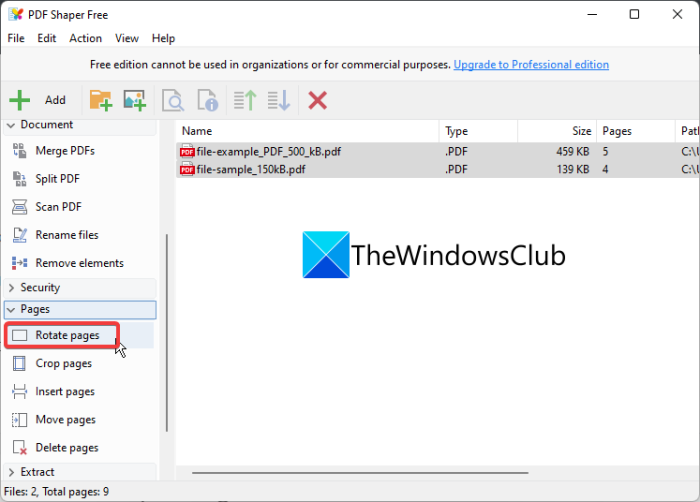Open the Edit menu
This screenshot has height=502, width=700.
pos(46,38)
